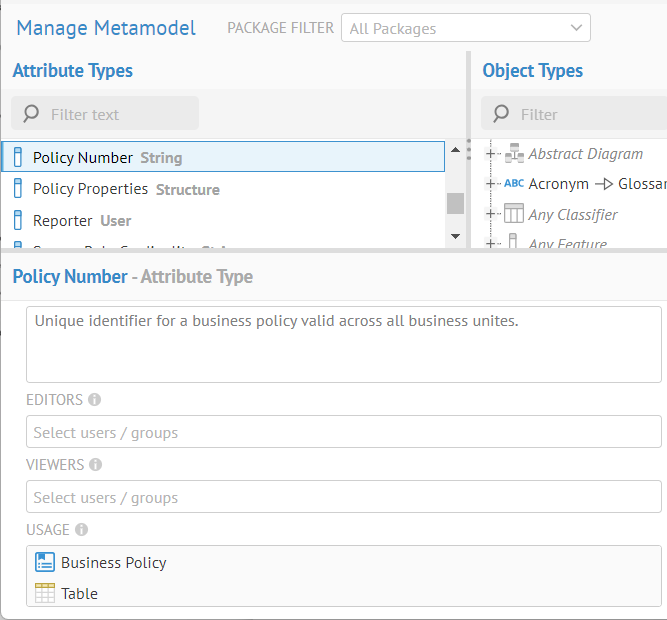Click the Editors select users field
Screen dimensions: 667x620
(x=343, y=432)
